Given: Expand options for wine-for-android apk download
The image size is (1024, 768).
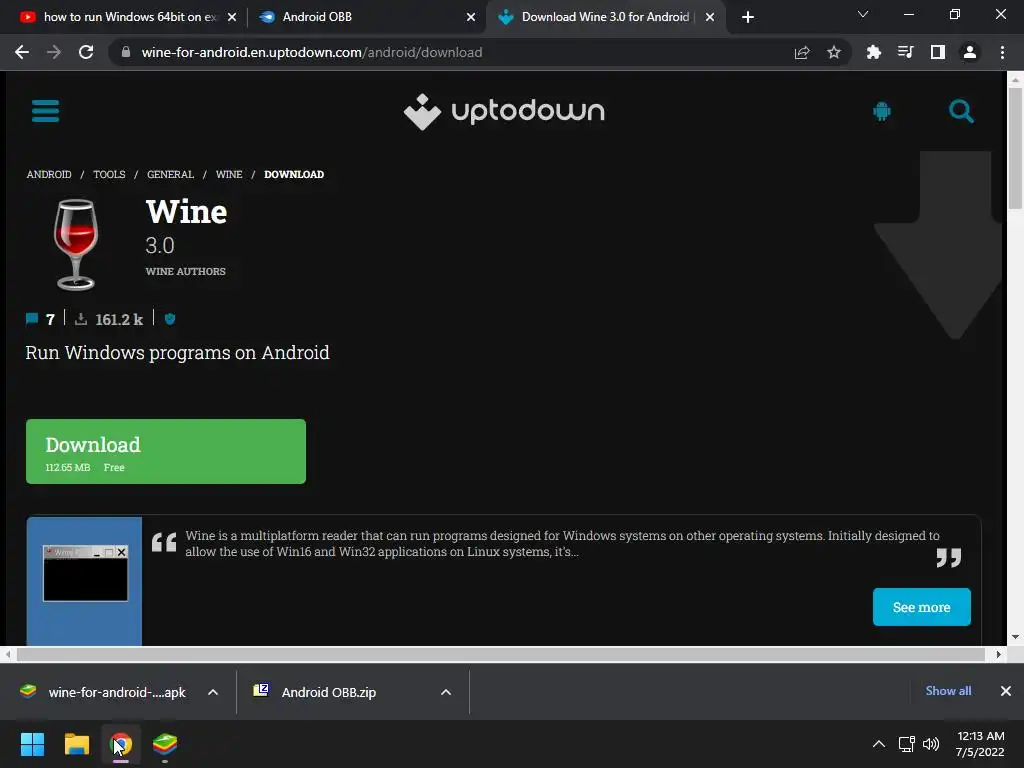Looking at the screenshot, I should pos(213,692).
